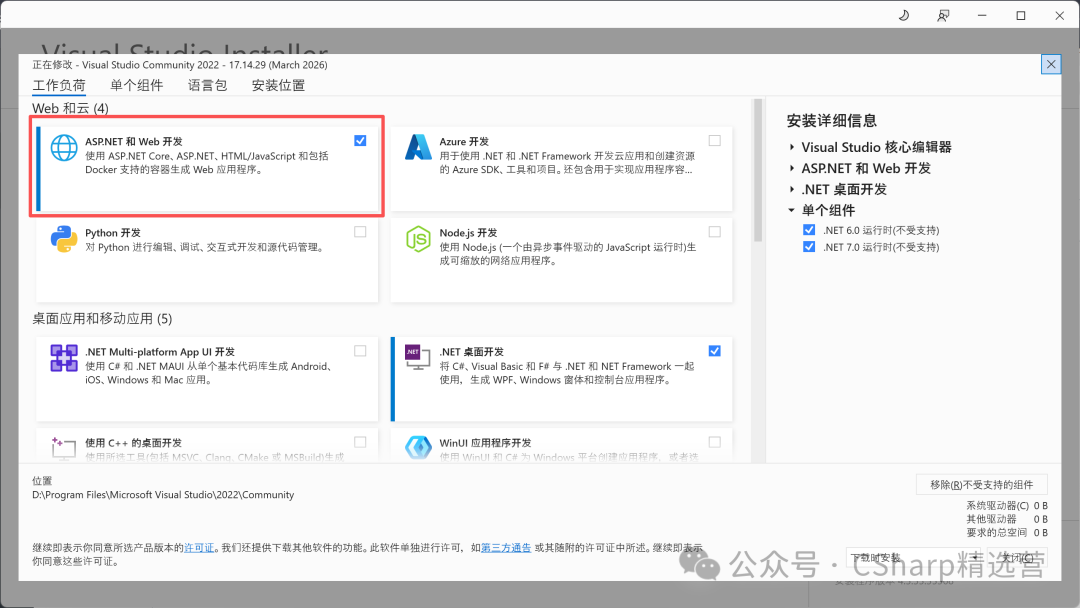Toggle the dark theme moon icon

click(x=904, y=15)
